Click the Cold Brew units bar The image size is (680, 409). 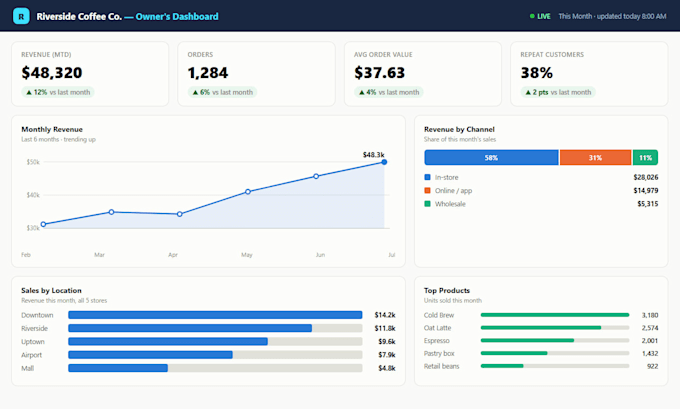pyautogui.click(x=555, y=315)
